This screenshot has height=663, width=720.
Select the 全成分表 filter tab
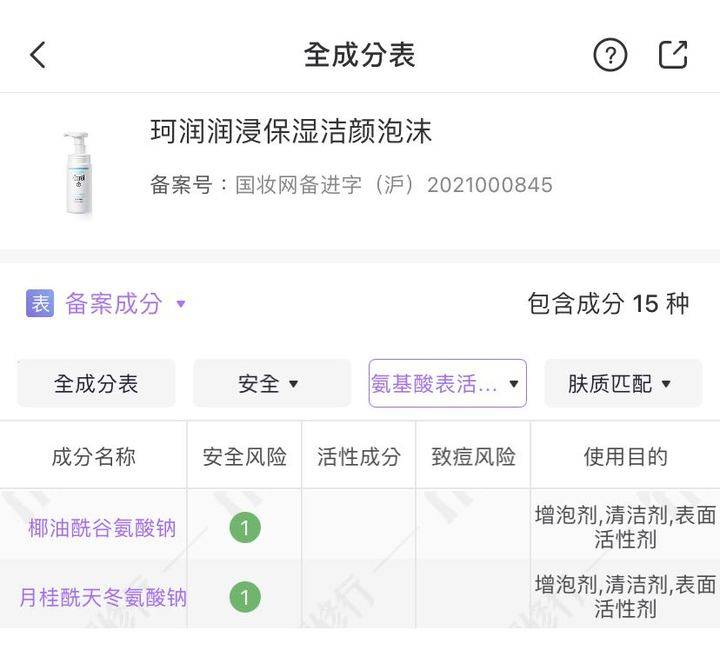(96, 383)
